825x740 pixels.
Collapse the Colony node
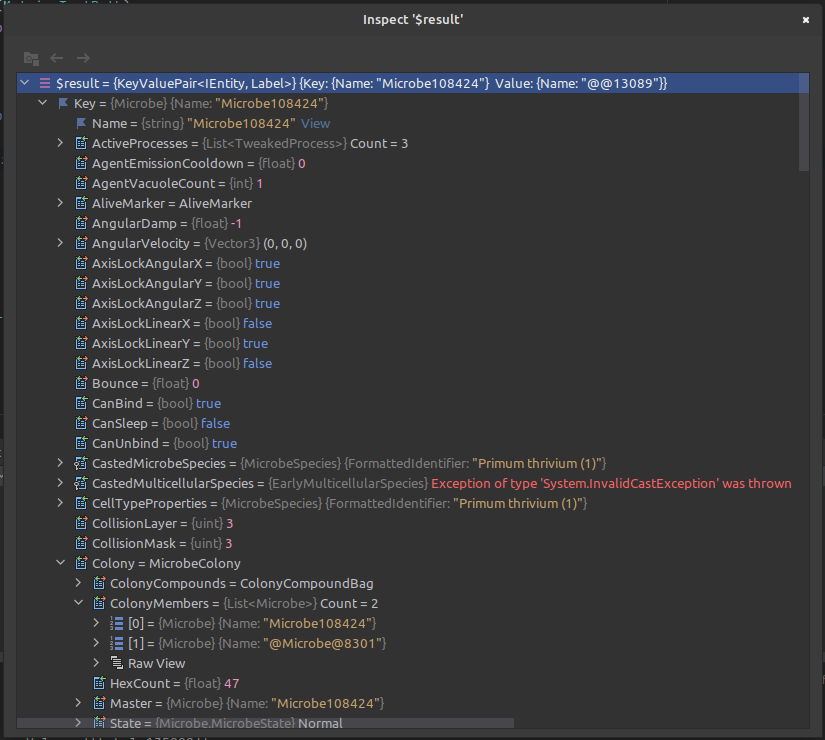point(60,563)
